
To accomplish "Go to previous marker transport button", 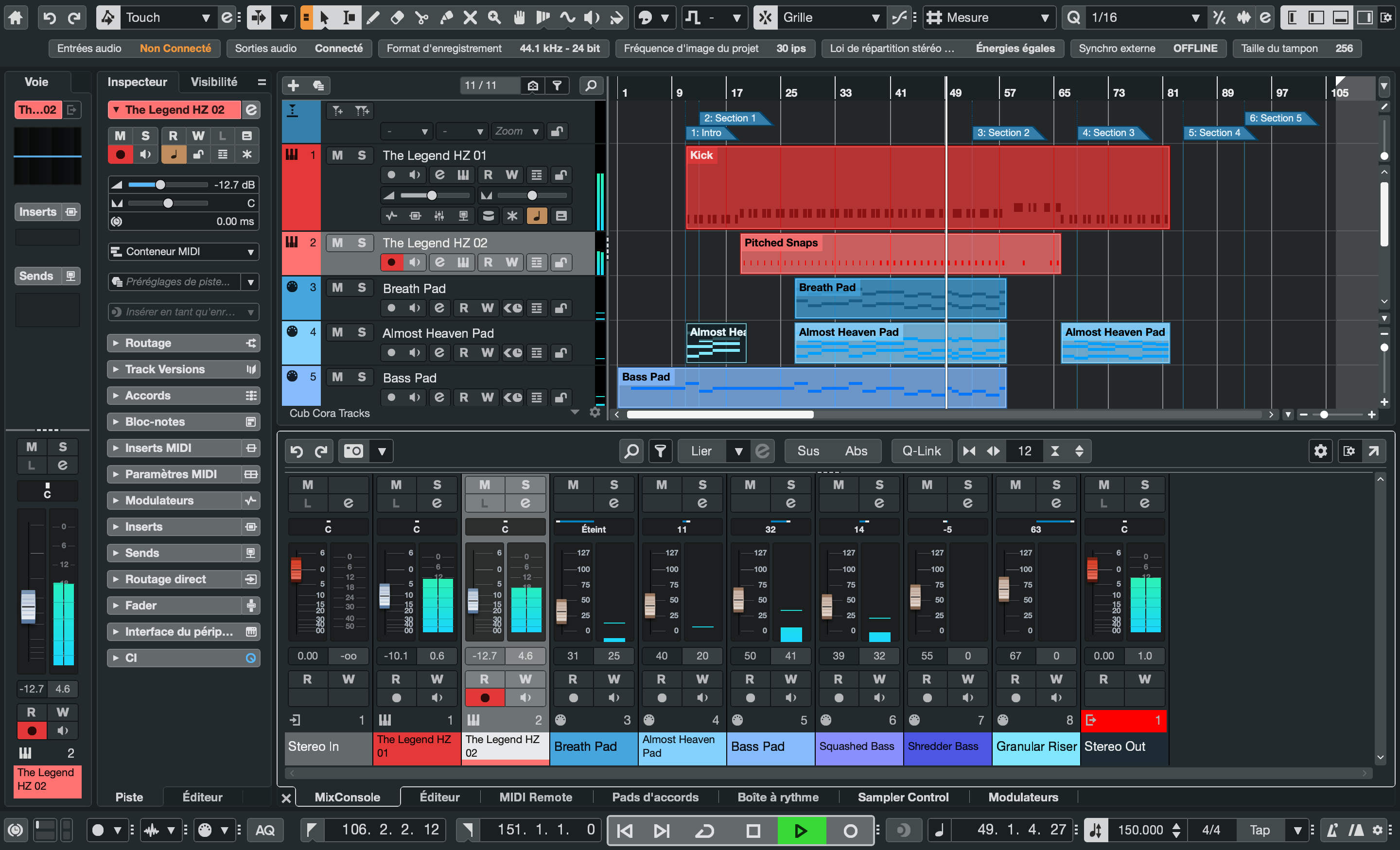I will (625, 831).
